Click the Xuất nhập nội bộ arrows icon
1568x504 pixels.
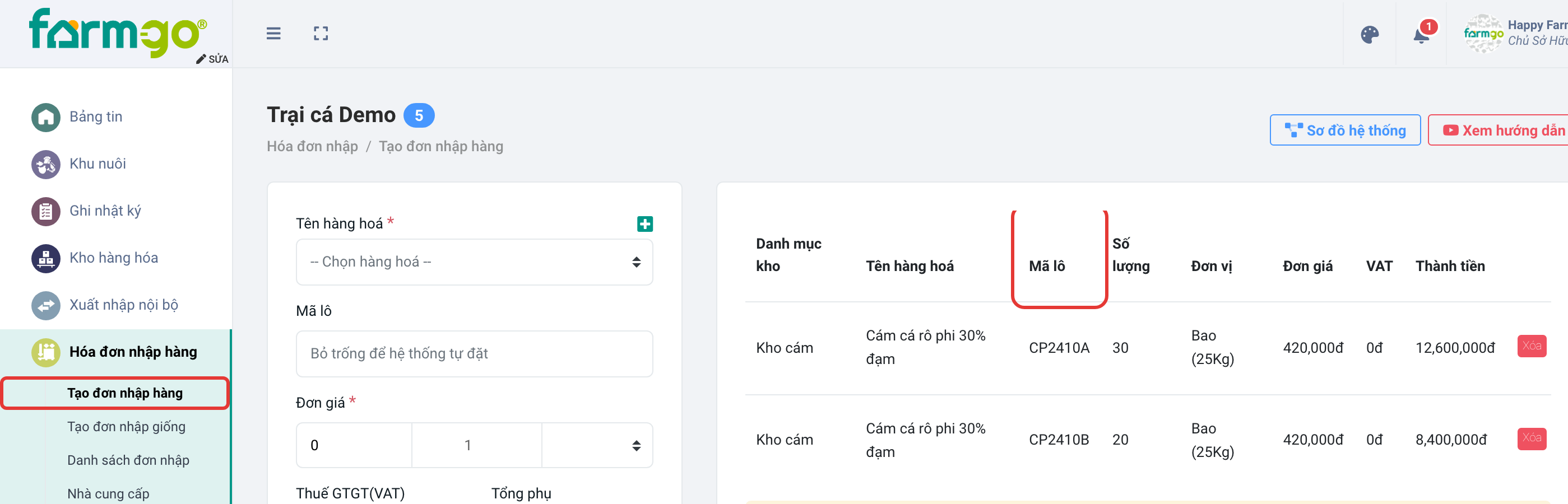(x=45, y=305)
